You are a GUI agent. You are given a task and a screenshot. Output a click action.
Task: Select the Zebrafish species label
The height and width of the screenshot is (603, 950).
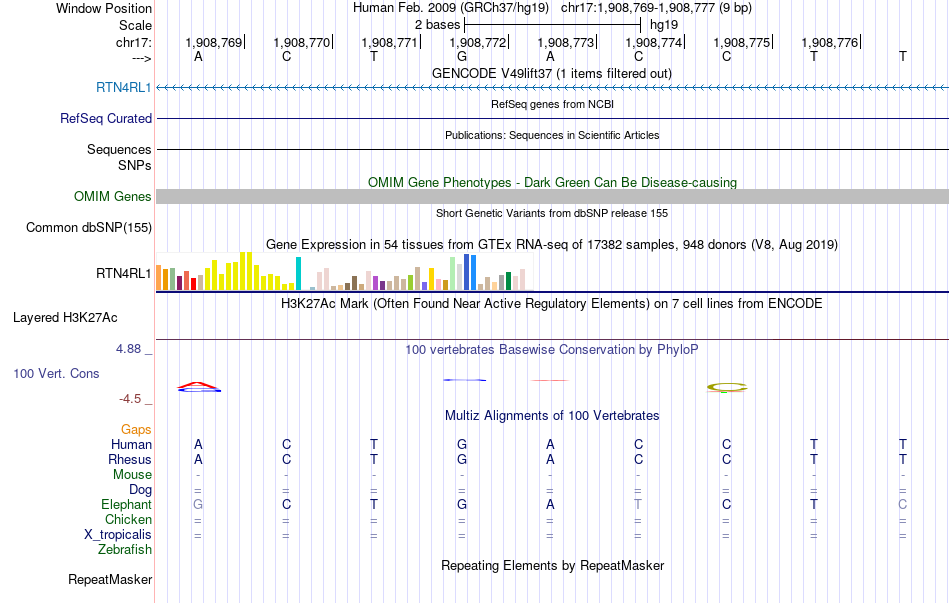pos(125,549)
